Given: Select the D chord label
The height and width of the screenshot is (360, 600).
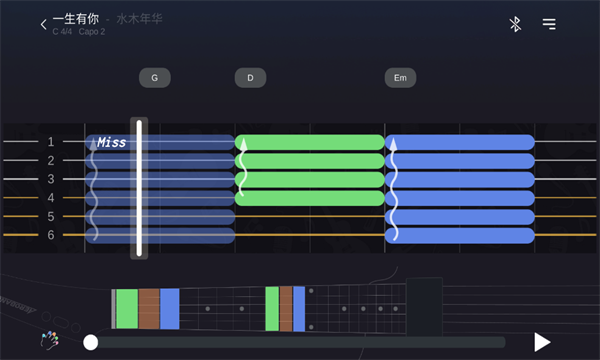Looking at the screenshot, I should click(x=250, y=78).
